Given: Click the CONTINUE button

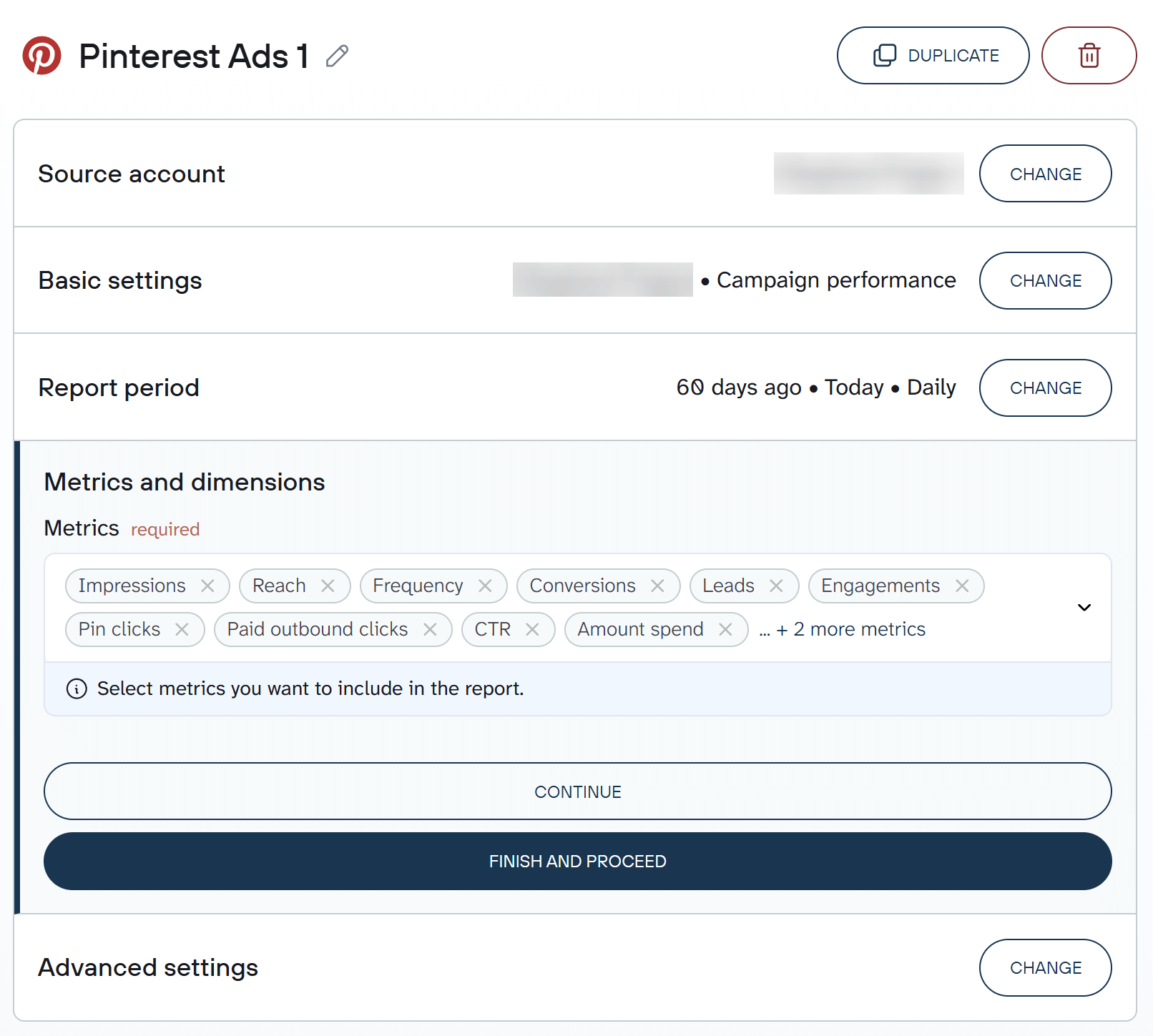Looking at the screenshot, I should pos(576,791).
